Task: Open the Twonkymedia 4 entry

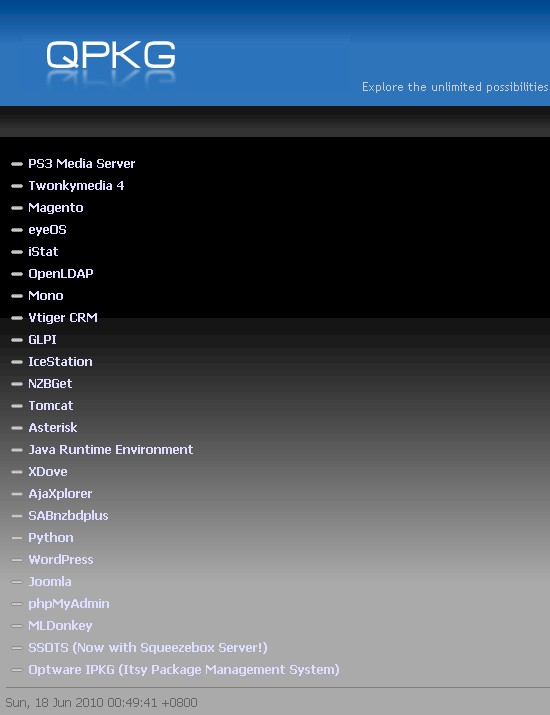Action: pos(76,186)
